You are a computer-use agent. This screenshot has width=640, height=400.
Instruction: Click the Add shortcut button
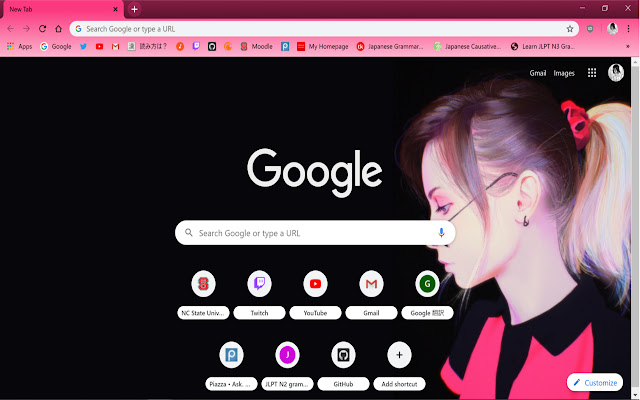[x=399, y=366]
